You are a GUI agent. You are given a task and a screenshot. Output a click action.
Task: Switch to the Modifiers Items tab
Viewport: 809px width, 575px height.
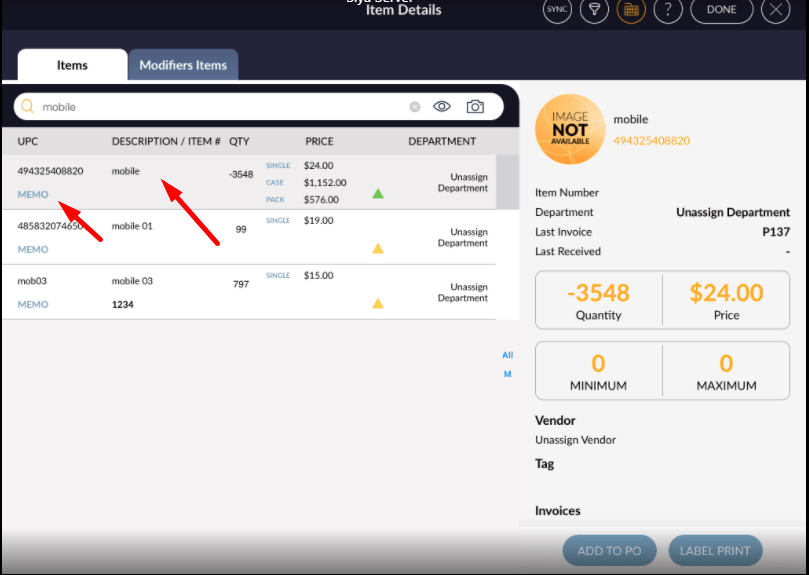183,65
